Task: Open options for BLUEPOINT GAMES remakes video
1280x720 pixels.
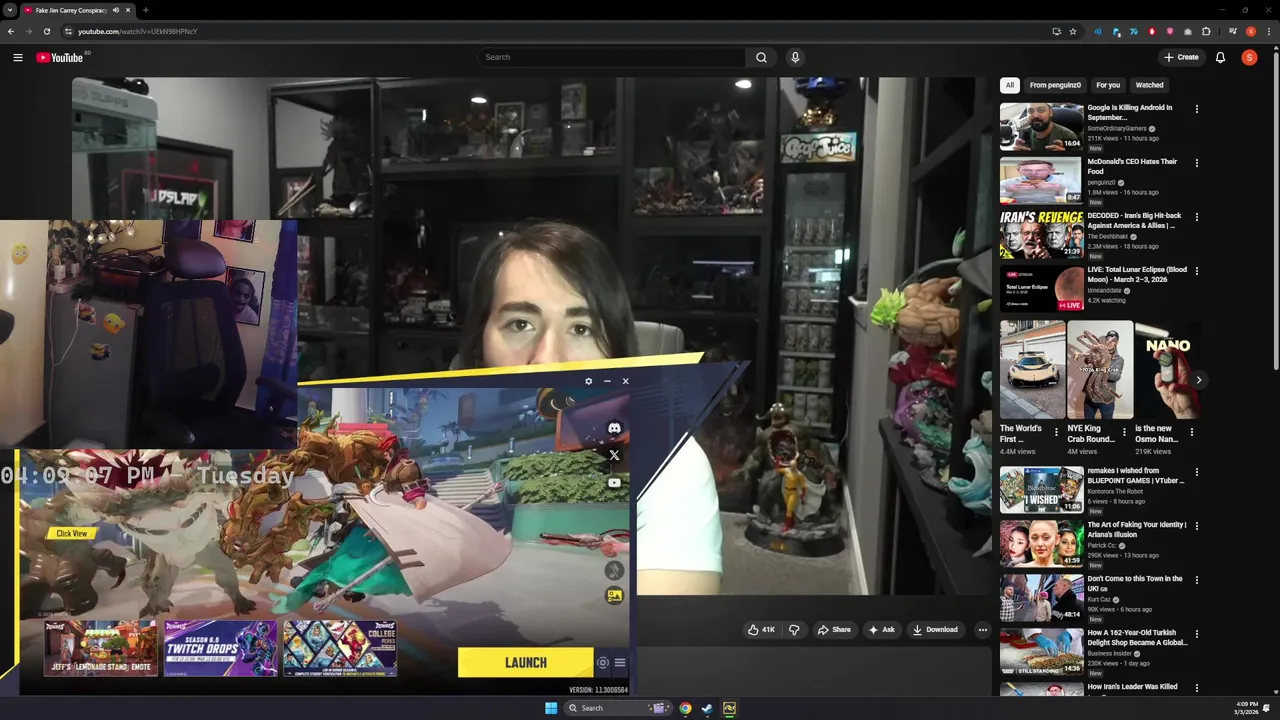Action: [1196, 472]
